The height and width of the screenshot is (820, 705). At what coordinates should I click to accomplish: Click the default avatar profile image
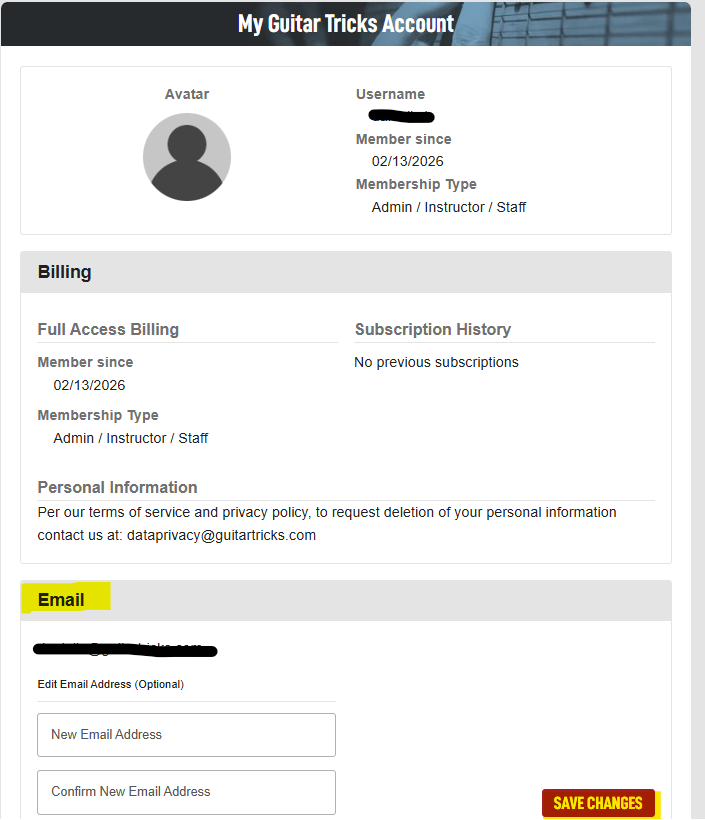[x=187, y=157]
